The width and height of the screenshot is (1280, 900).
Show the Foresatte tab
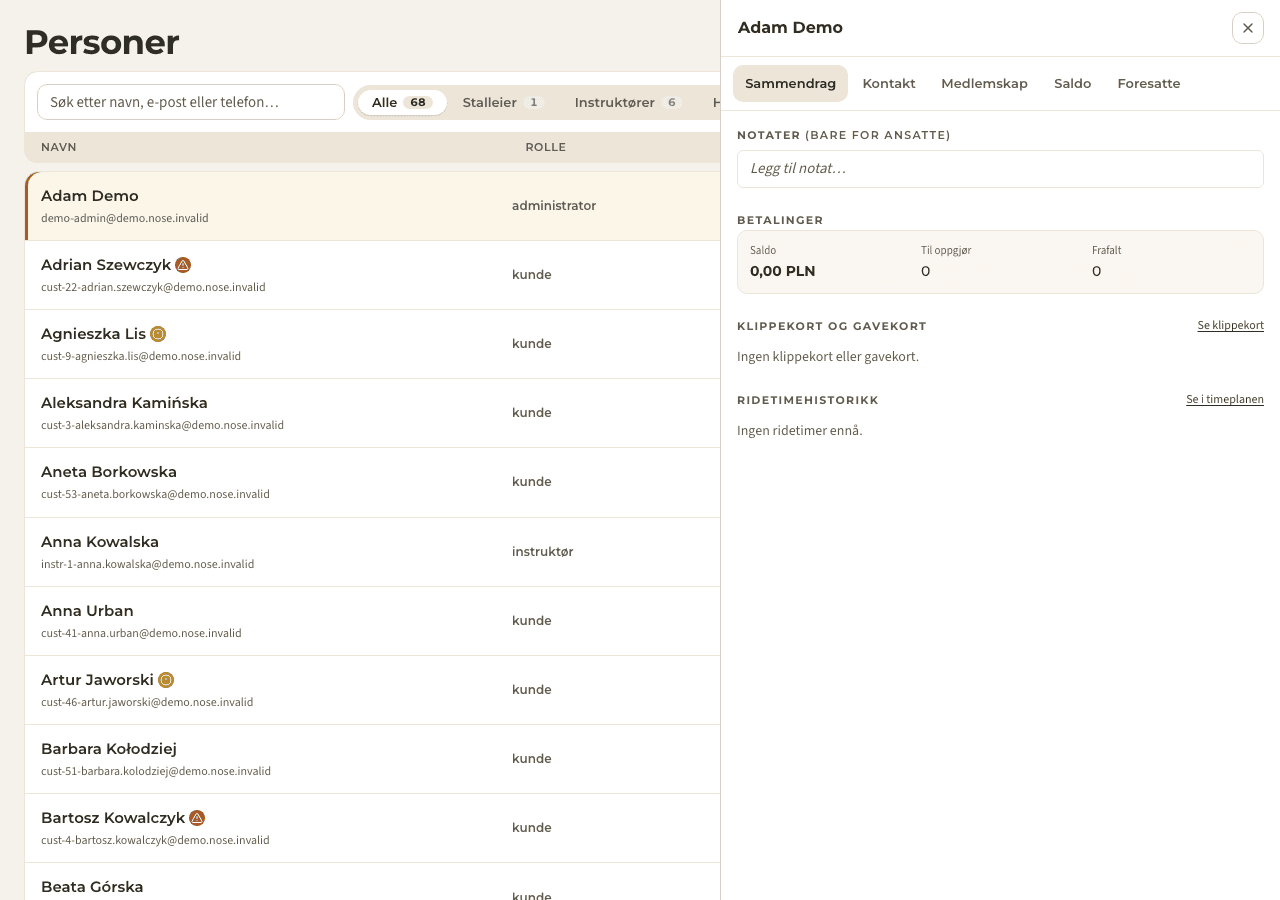[x=1149, y=83]
